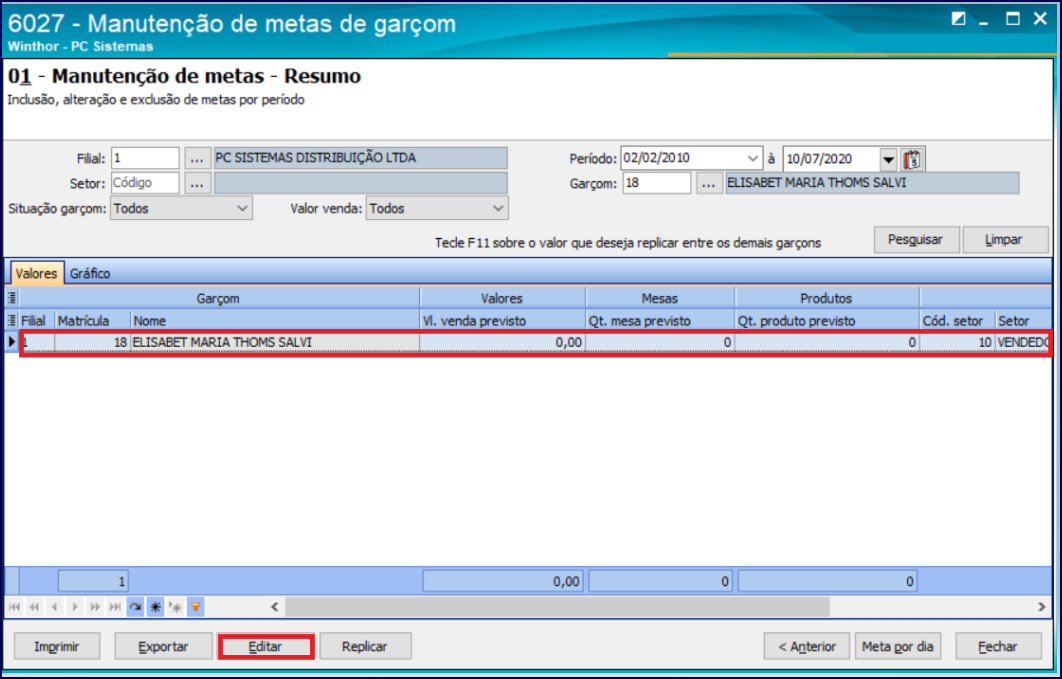This screenshot has height=679, width=1062.
Task: Click the Imprimir button
Action: (x=57, y=647)
